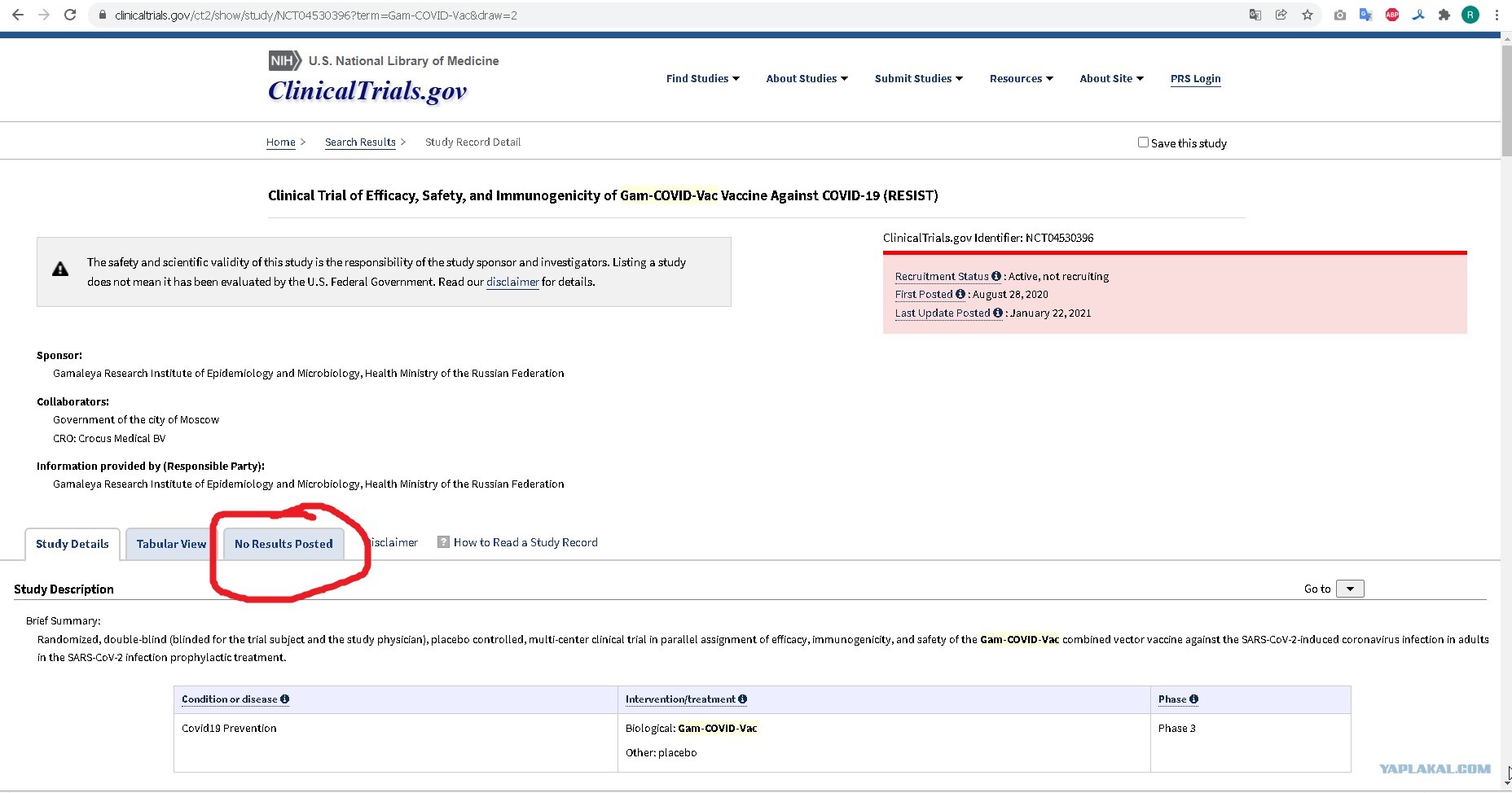
Task: Go back to the previous page
Action: pyautogui.click(x=17, y=15)
